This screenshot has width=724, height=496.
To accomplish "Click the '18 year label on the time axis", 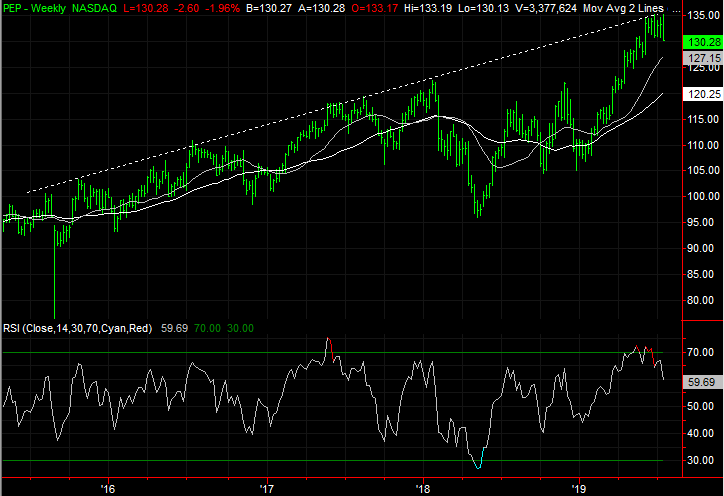I will click(422, 488).
